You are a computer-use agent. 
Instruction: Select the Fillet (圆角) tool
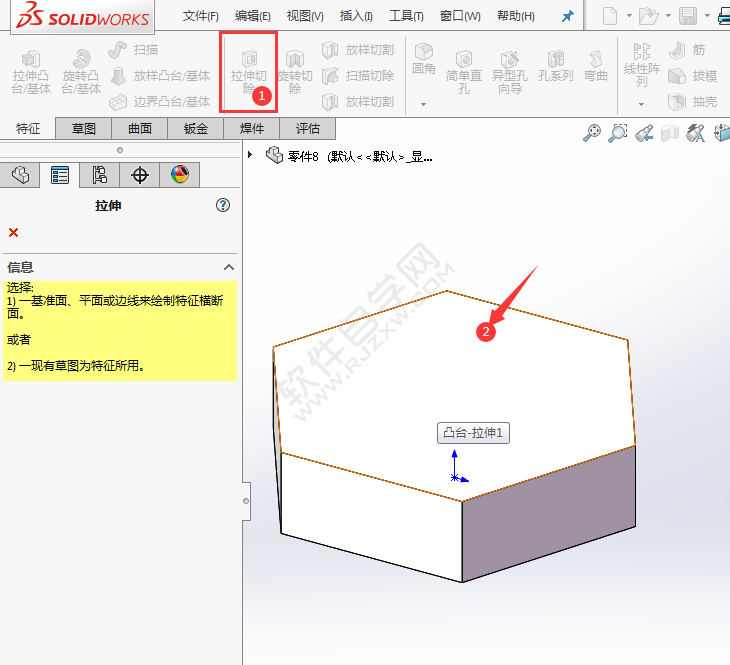point(424,59)
